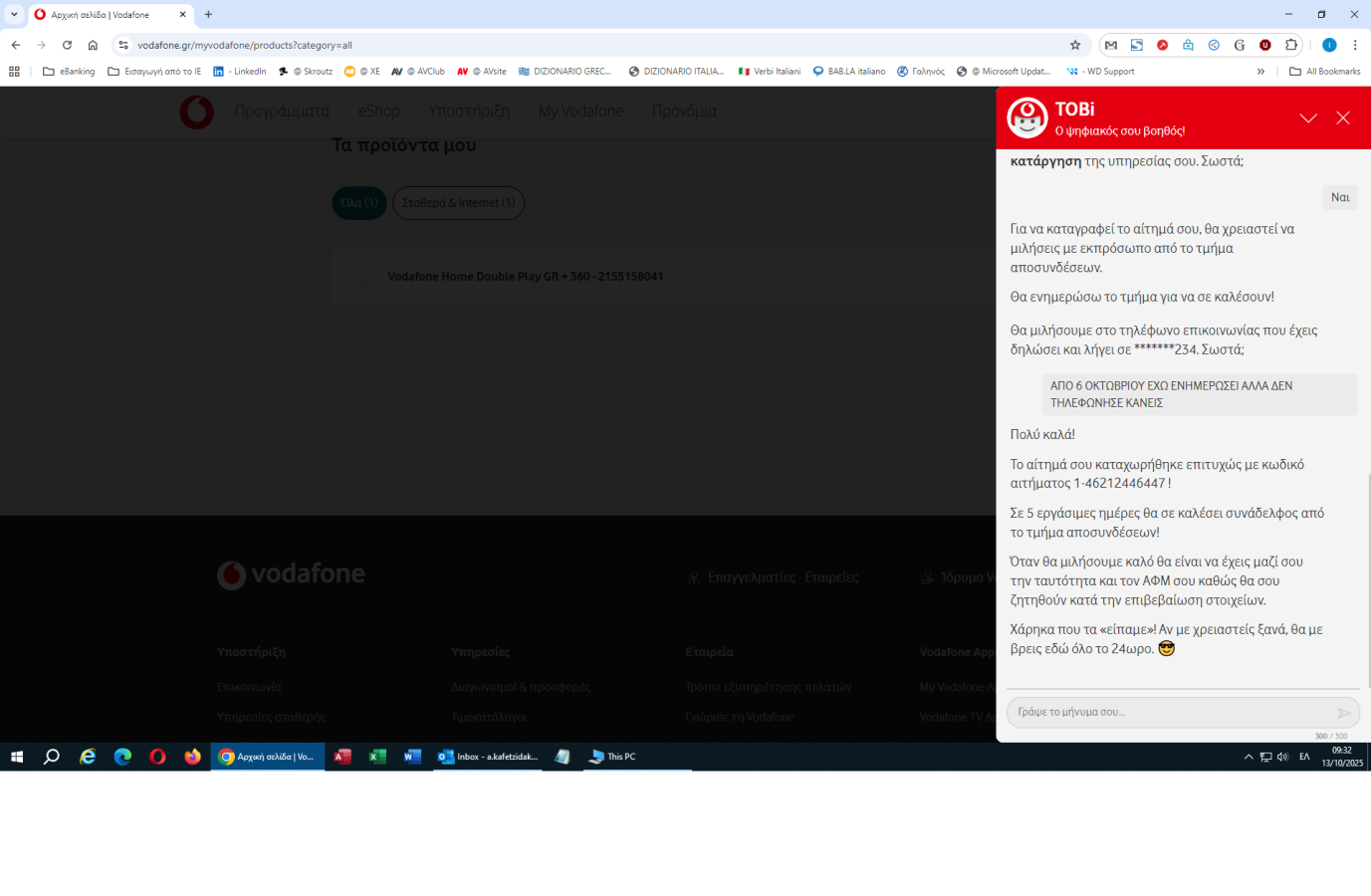Click the Grammarly extension icon
The width and height of the screenshot is (1371, 896).
coord(1239,45)
